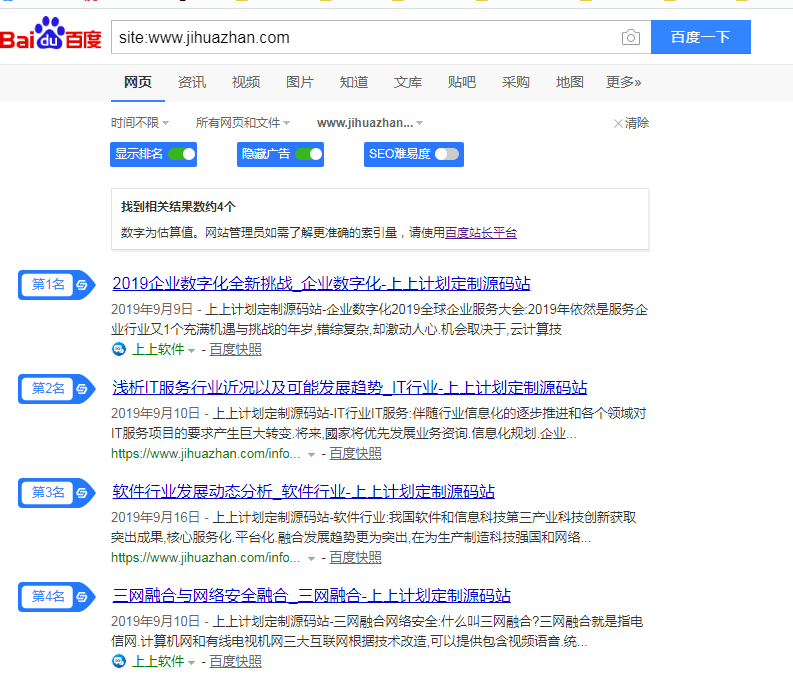This screenshot has height=689, width=793.
Task: Click the swirl icon beside 第3名 badge
Action: point(81,493)
